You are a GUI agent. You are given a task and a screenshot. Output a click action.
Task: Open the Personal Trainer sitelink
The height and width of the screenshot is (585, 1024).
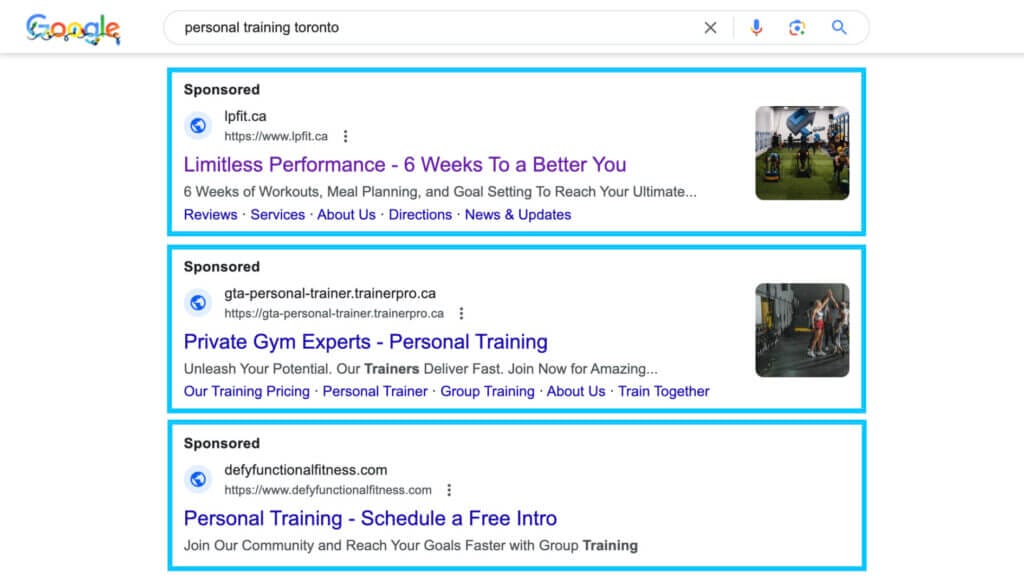[375, 391]
